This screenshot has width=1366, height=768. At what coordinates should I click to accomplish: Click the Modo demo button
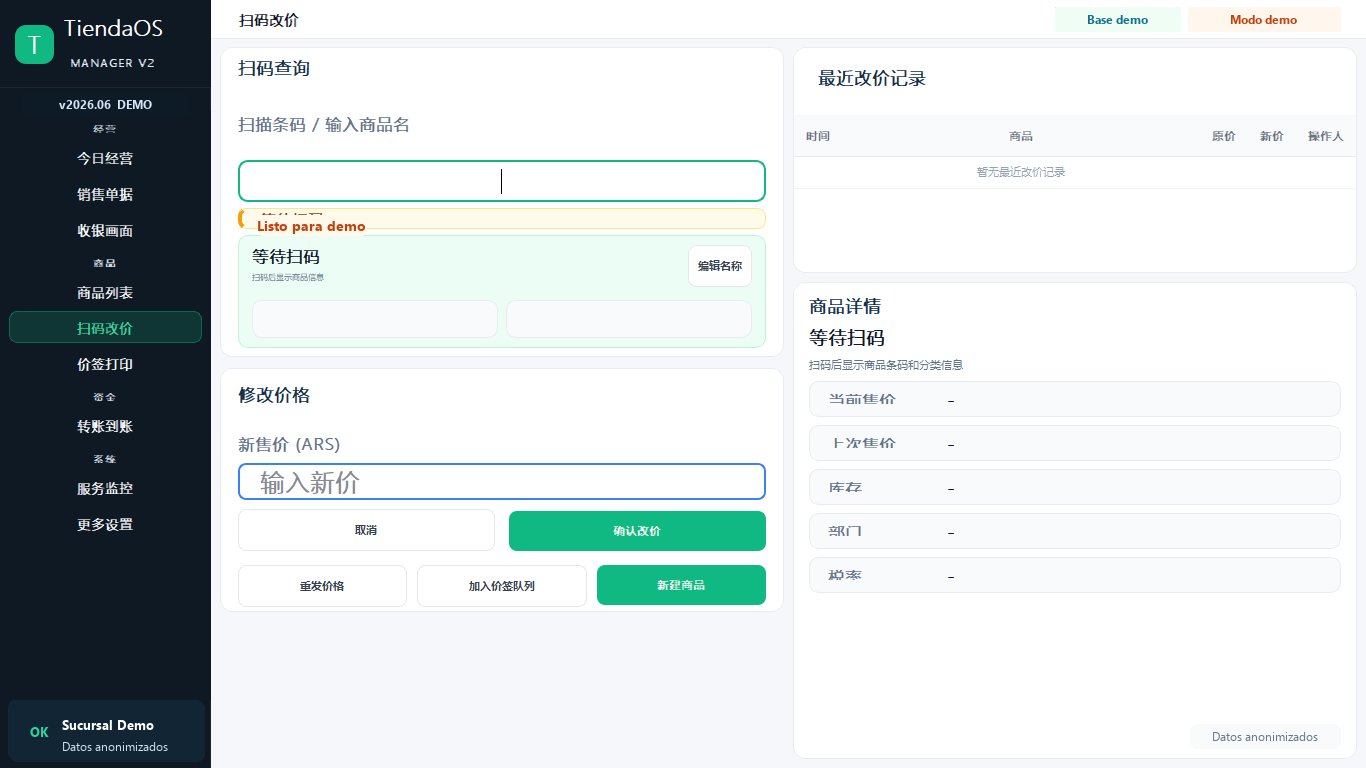point(1264,20)
